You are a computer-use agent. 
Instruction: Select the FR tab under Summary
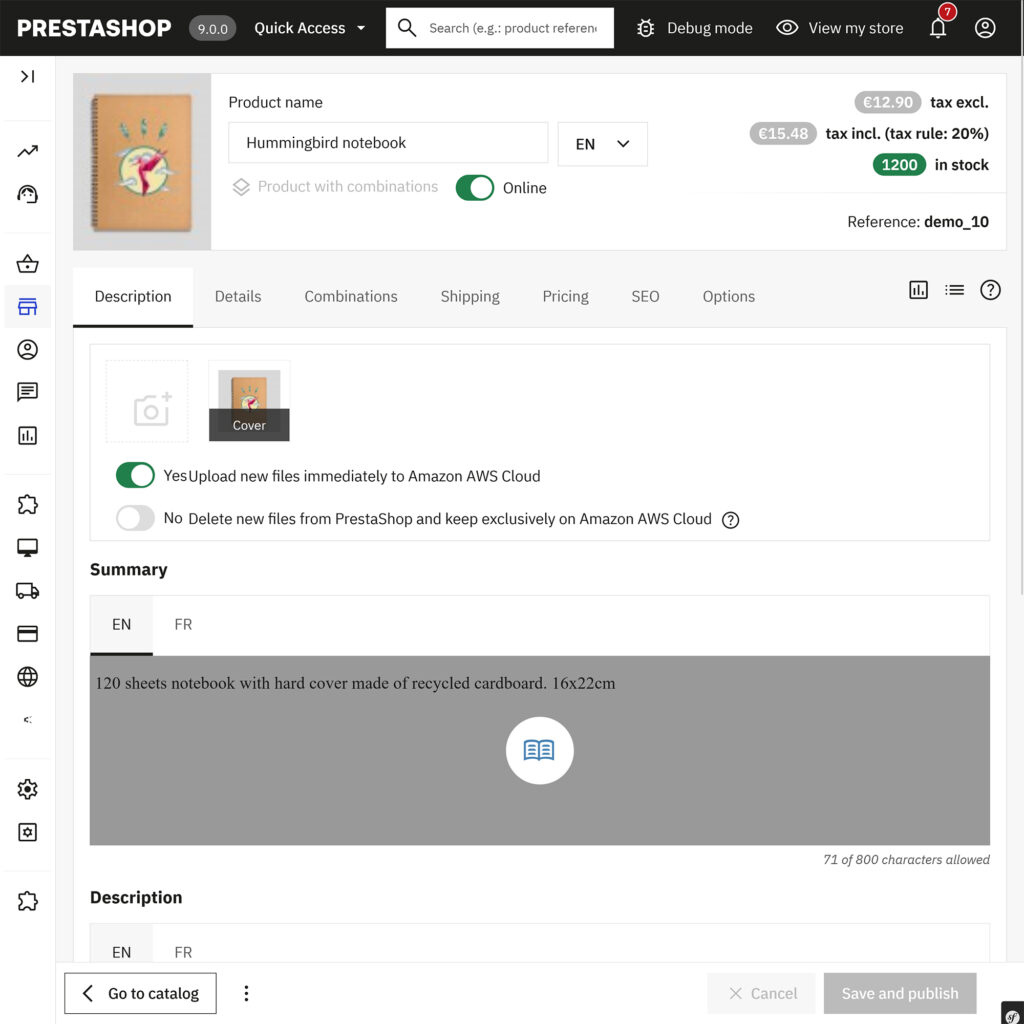(183, 624)
